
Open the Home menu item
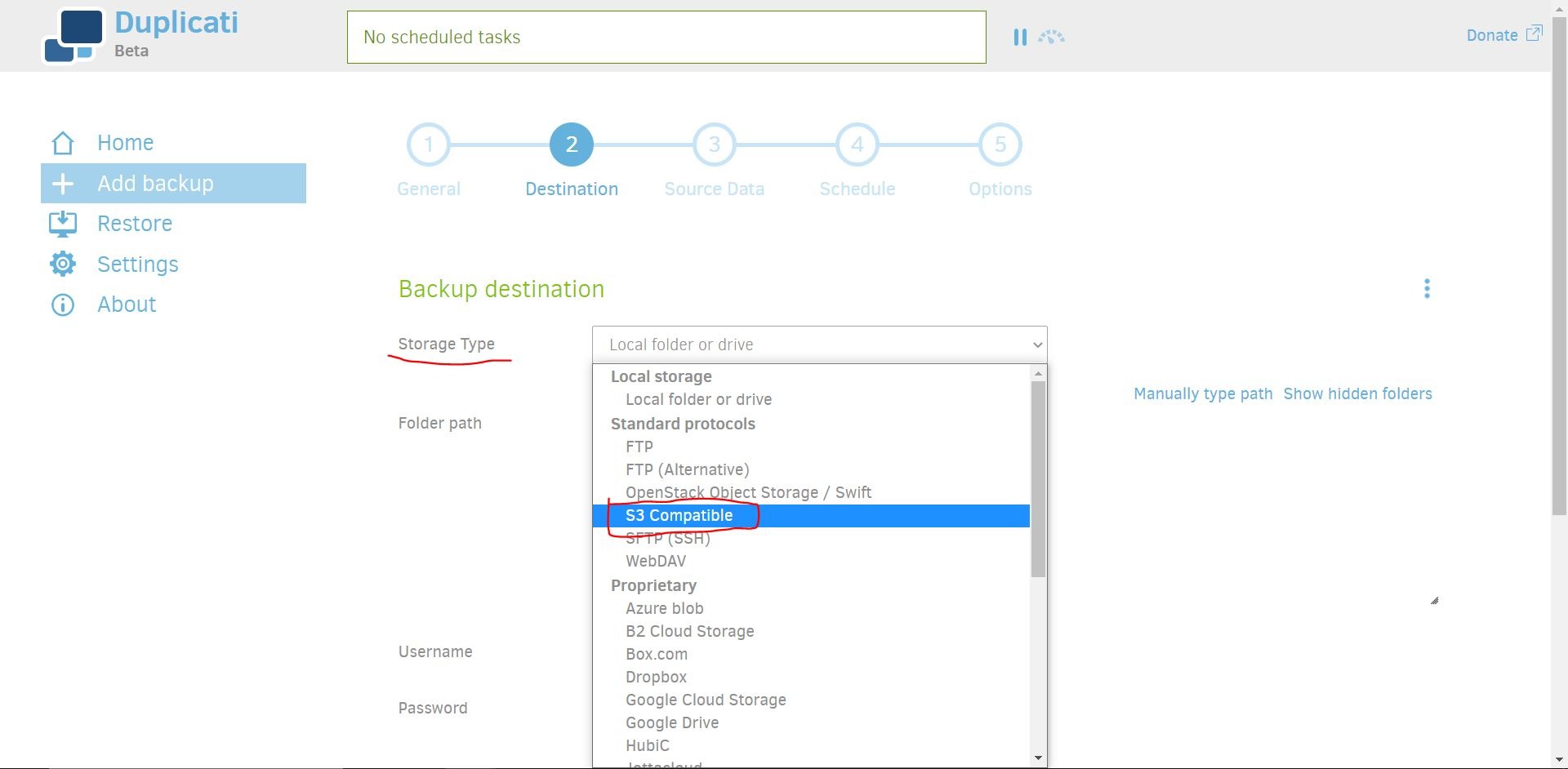coord(125,143)
